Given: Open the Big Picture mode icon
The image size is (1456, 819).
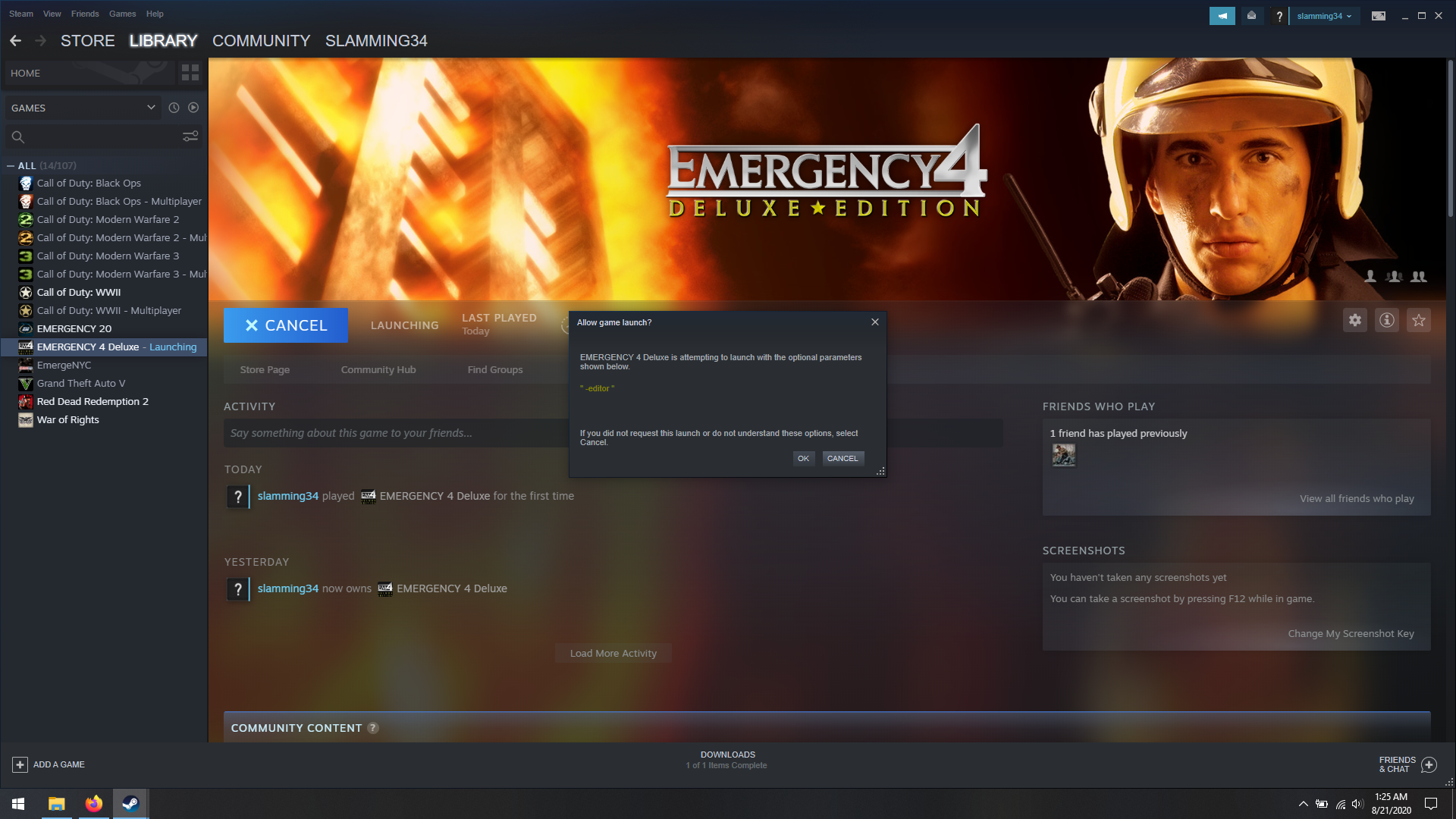Looking at the screenshot, I should [x=1379, y=16].
